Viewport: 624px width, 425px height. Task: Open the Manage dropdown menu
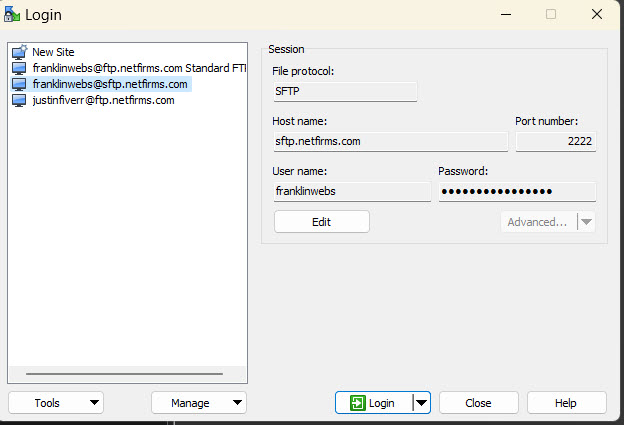coord(198,403)
